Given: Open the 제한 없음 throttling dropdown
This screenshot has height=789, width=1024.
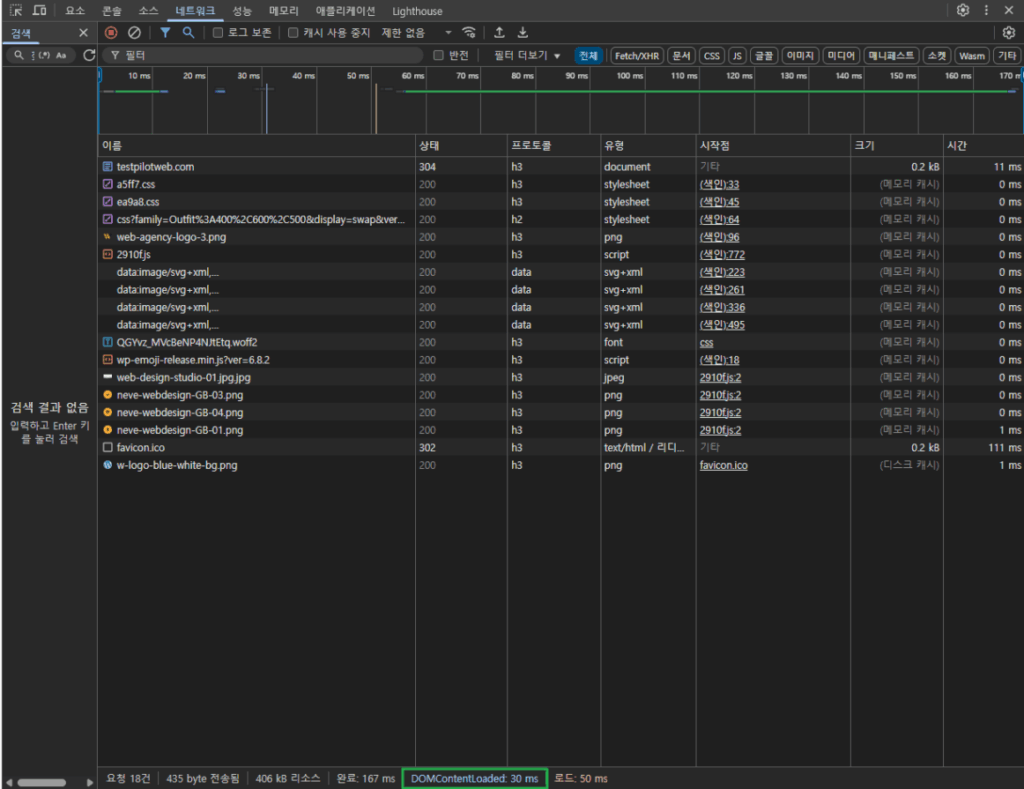Looking at the screenshot, I should pos(417,33).
